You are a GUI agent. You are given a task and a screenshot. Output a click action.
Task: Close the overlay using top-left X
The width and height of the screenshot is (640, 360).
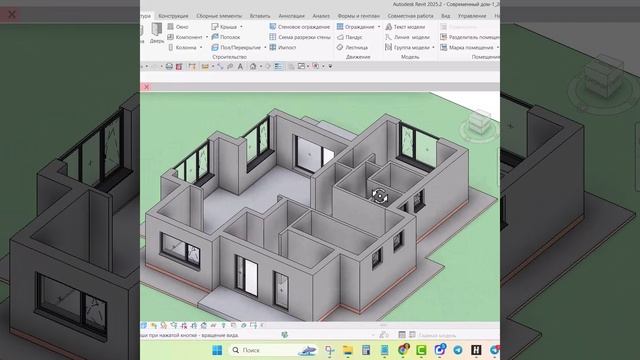[12, 15]
